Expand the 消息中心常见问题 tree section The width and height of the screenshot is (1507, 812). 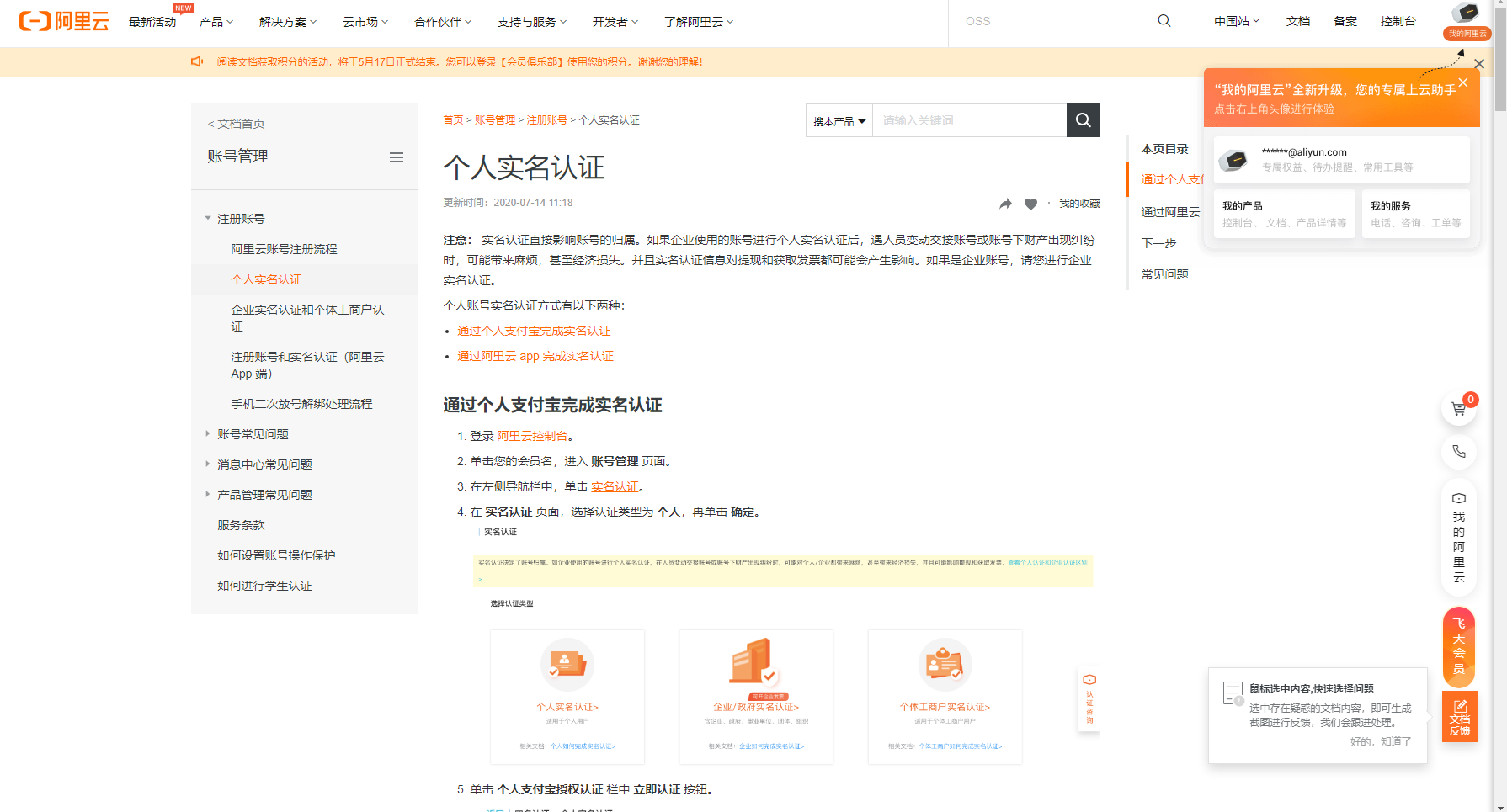208,464
